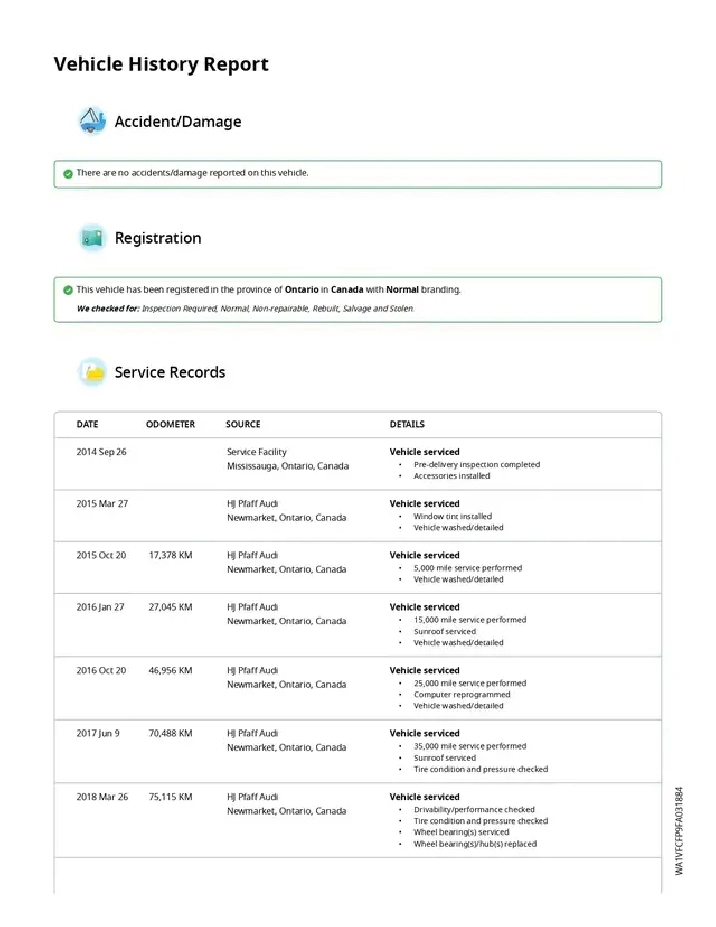
Task: Click the SOURCE column header
Action: point(243,424)
